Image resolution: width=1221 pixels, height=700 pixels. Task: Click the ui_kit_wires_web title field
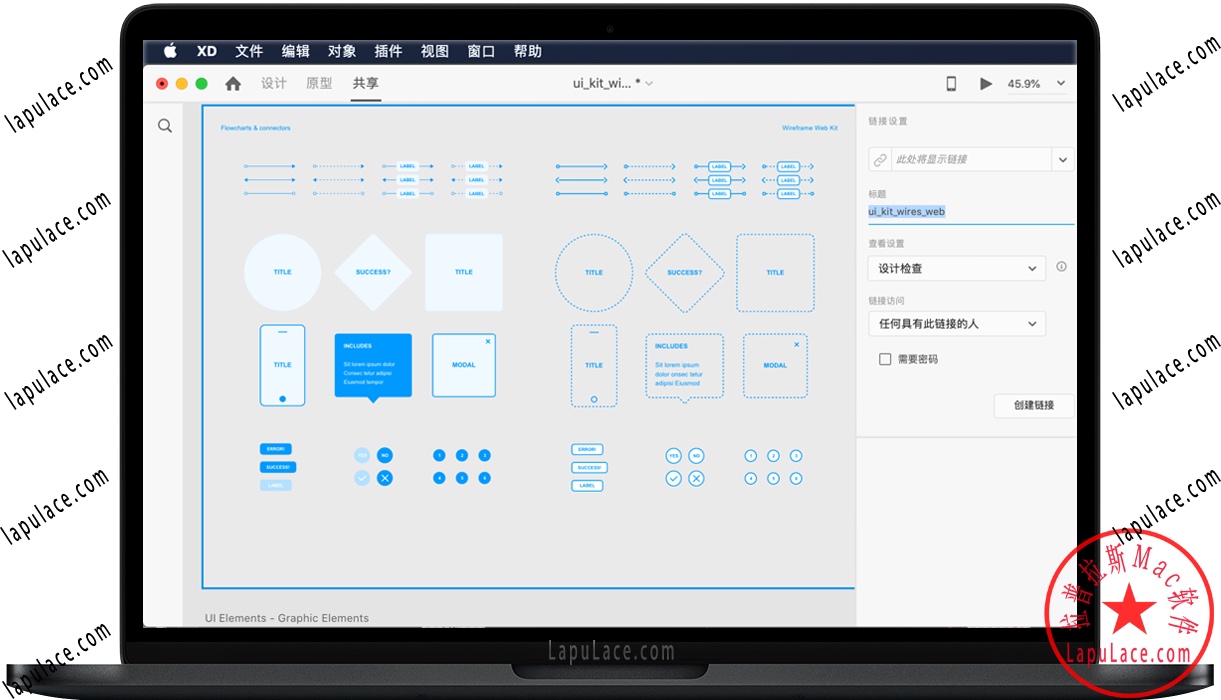point(907,211)
